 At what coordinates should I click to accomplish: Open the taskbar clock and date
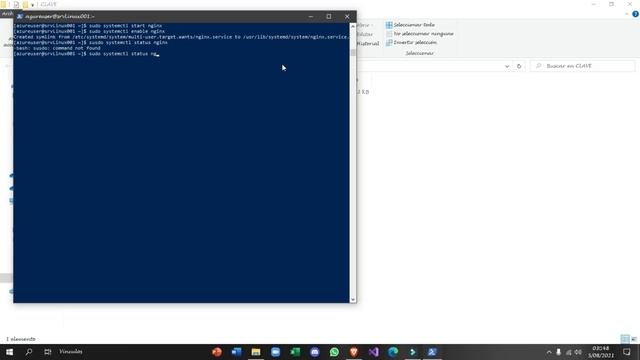coord(601,352)
